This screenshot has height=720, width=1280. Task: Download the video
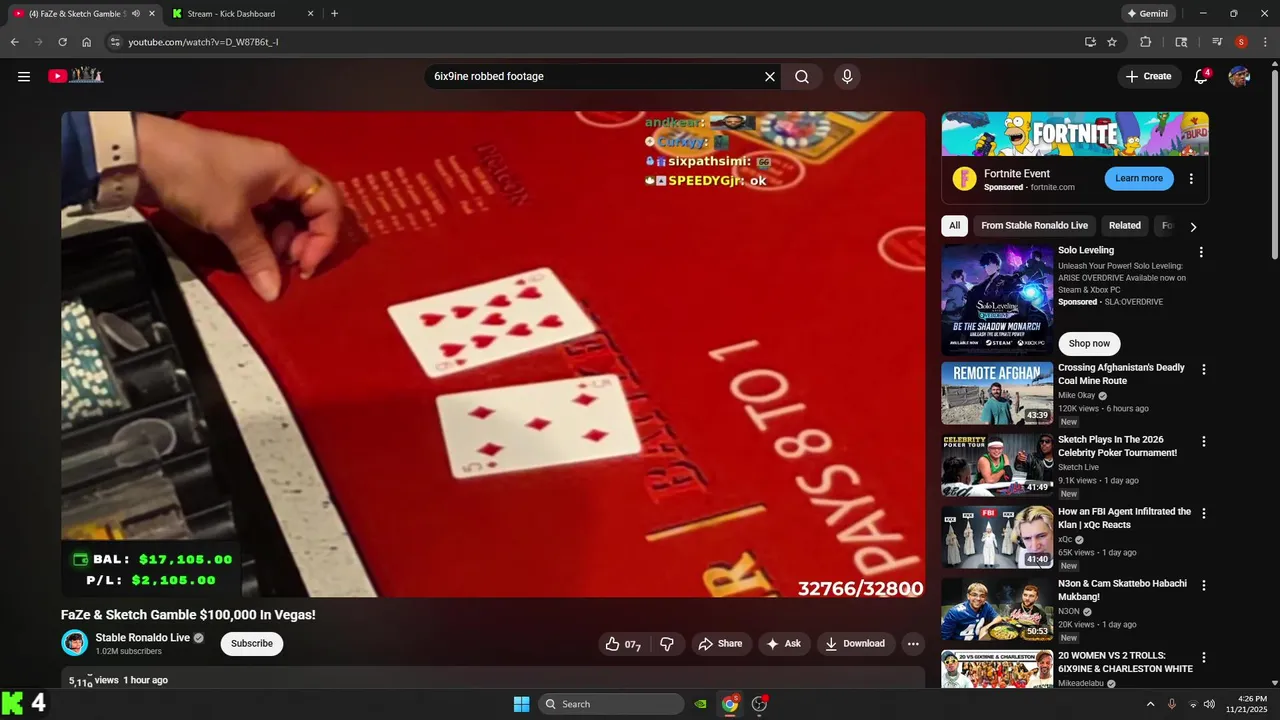(x=855, y=644)
